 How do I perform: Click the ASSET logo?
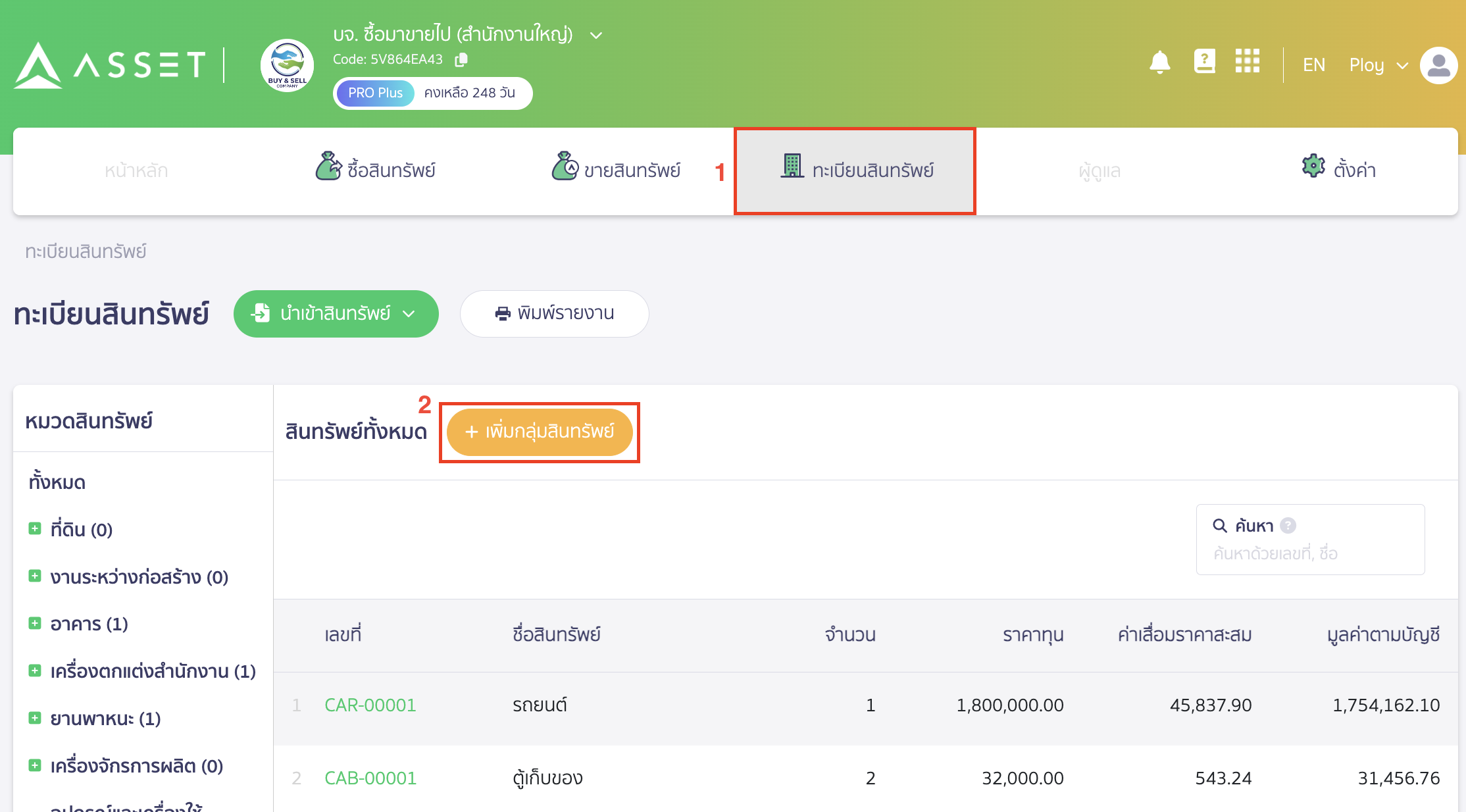[x=110, y=65]
